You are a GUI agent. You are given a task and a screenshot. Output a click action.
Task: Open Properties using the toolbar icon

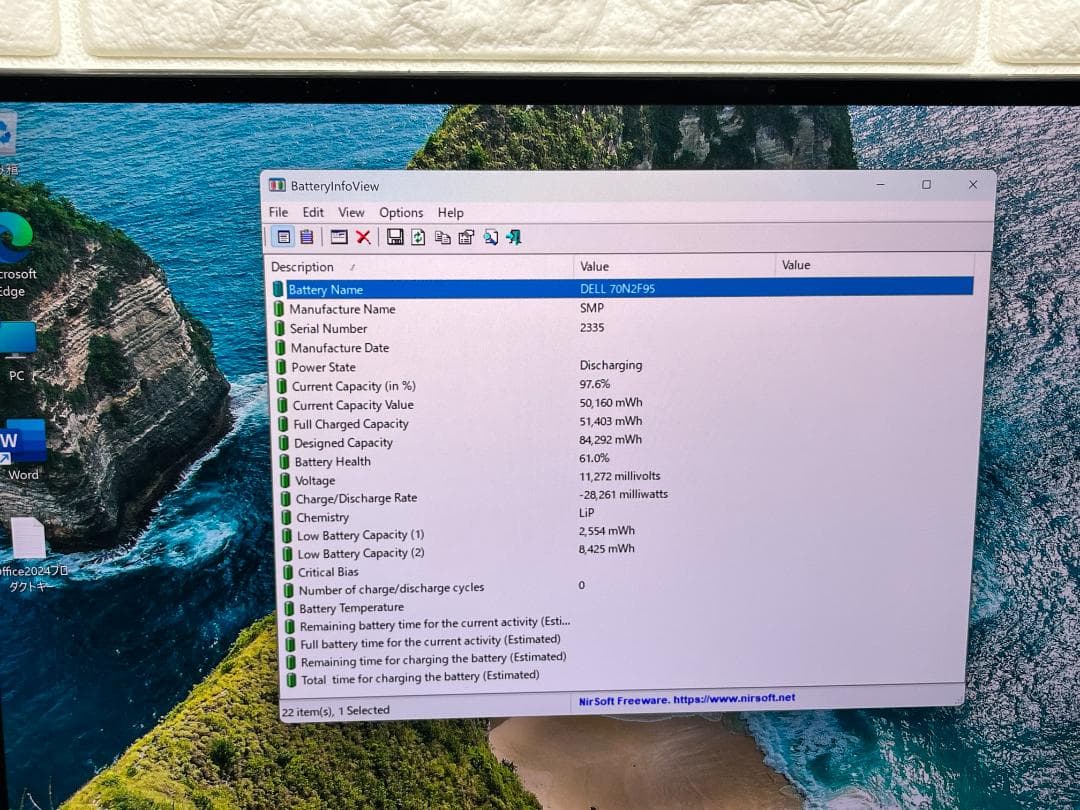tap(466, 237)
